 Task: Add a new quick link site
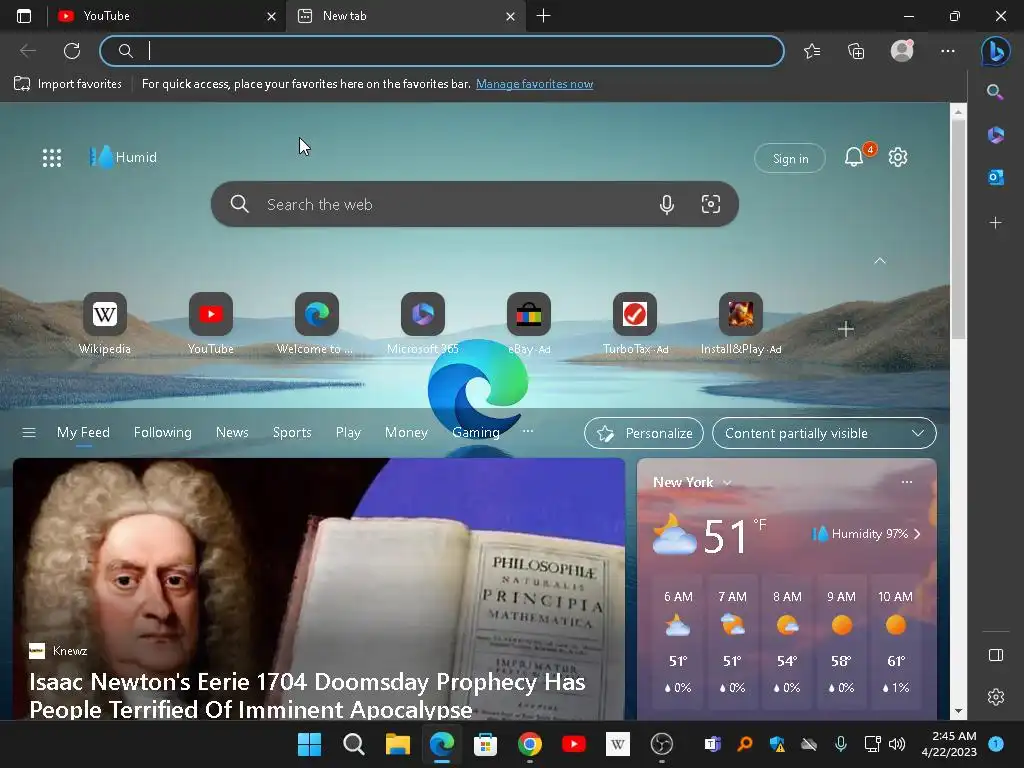846,328
